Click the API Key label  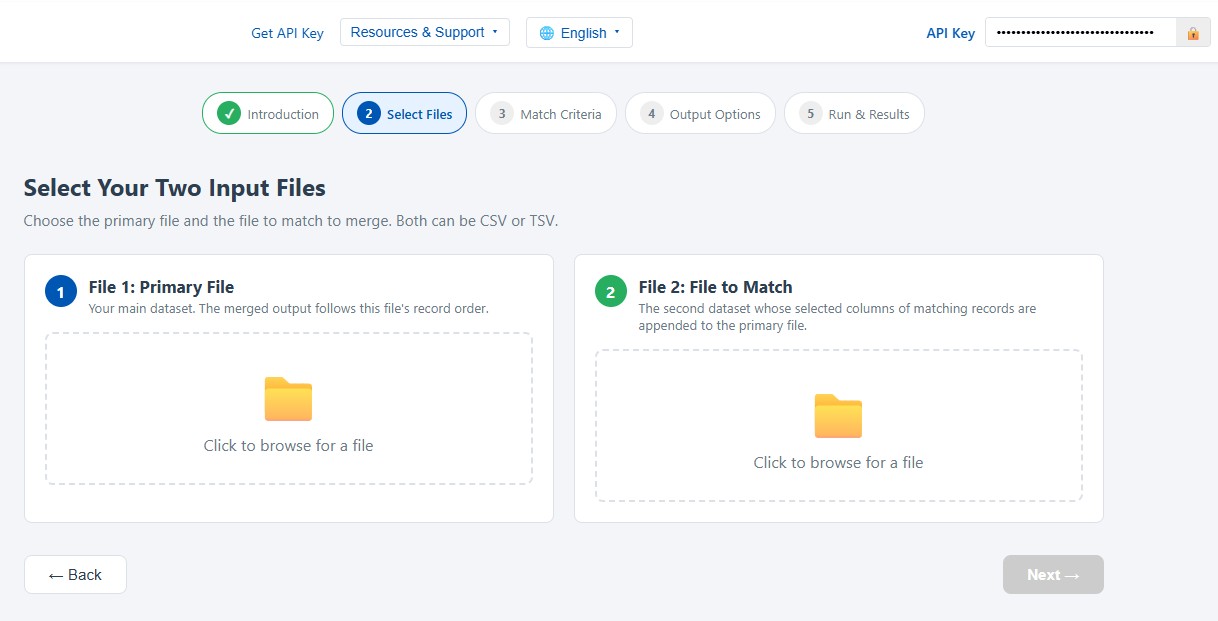(x=950, y=33)
